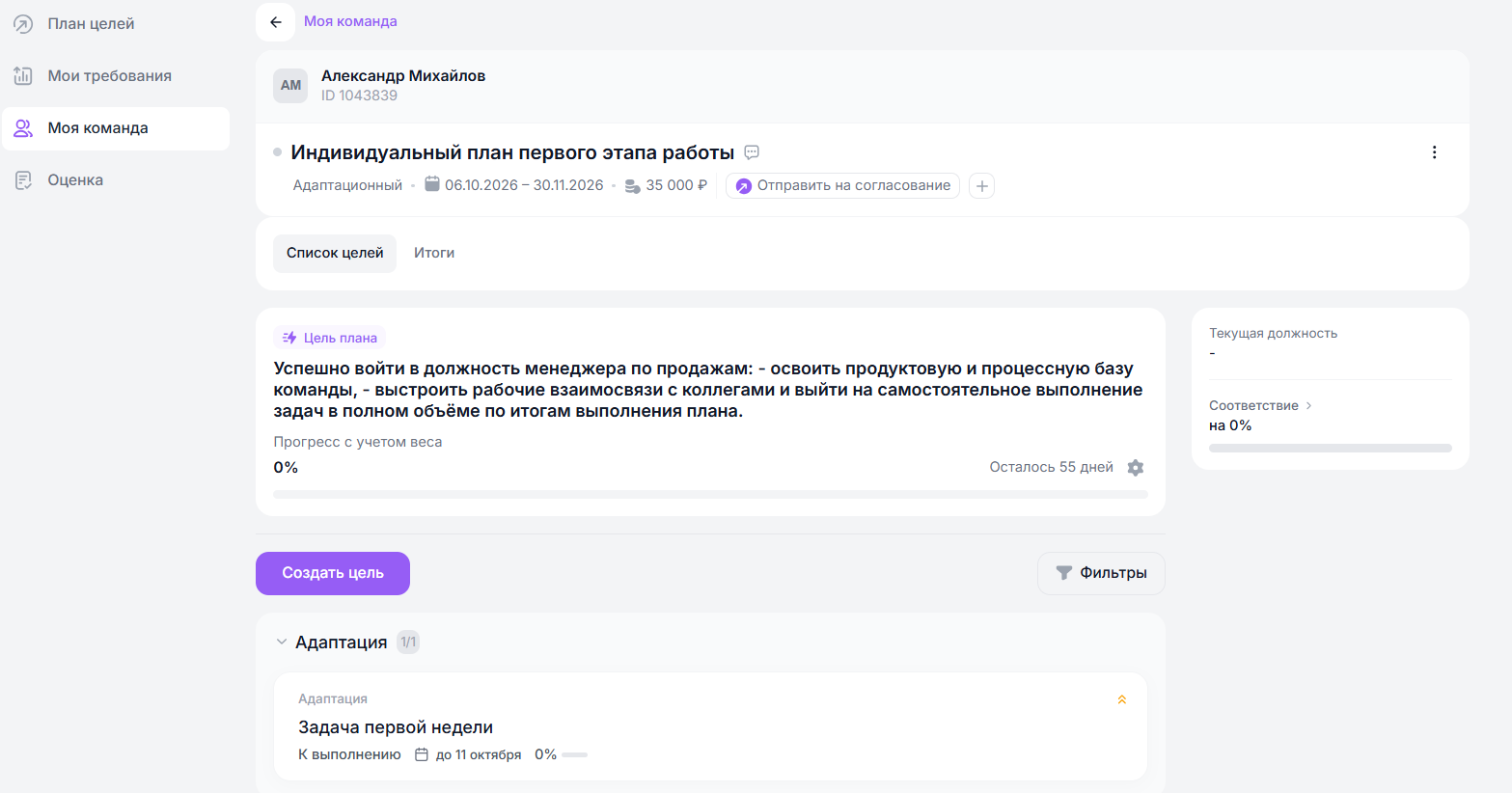The height and width of the screenshot is (793, 1512).
Task: Click the К выполнению status label
Action: pos(349,755)
